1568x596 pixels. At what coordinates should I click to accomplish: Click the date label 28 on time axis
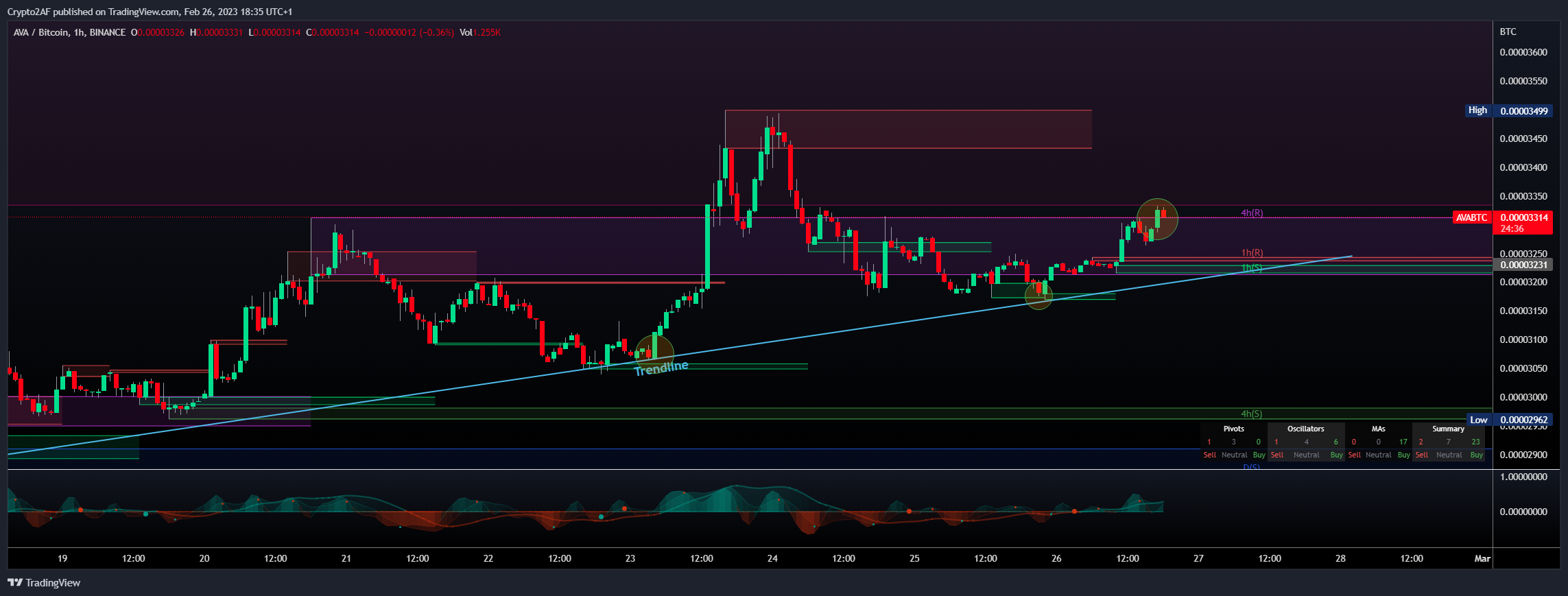point(1340,558)
